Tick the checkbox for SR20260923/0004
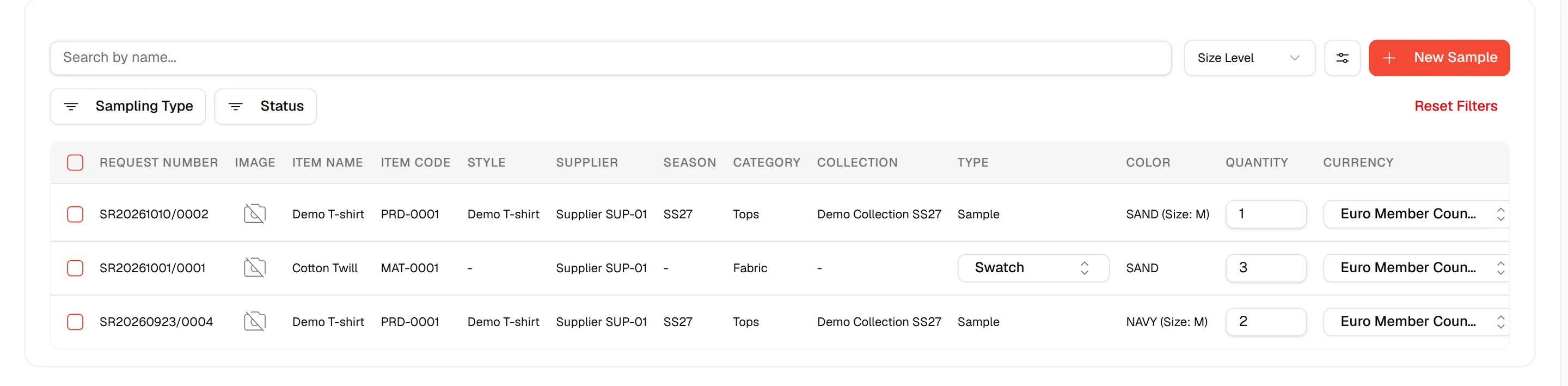This screenshot has height=386, width=1568. tap(75, 321)
